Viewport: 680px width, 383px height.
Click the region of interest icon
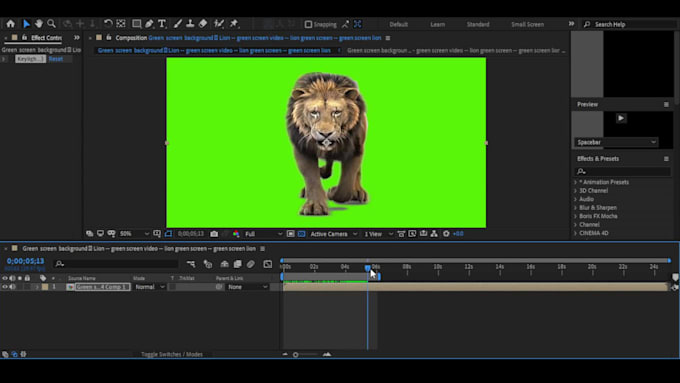(x=291, y=234)
